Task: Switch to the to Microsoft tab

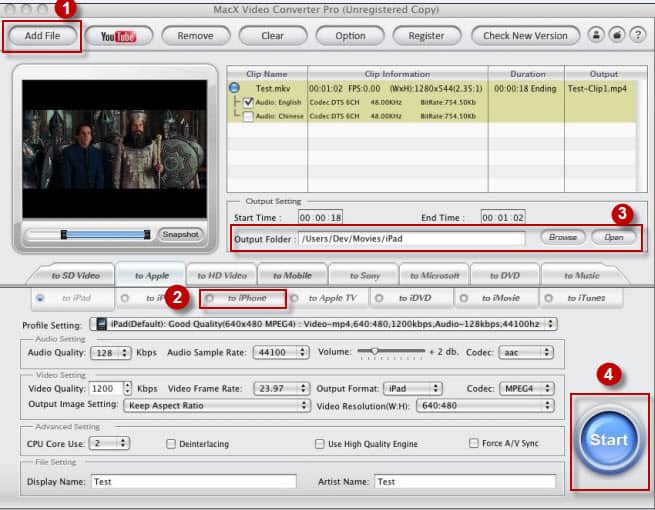Action: 434,276
